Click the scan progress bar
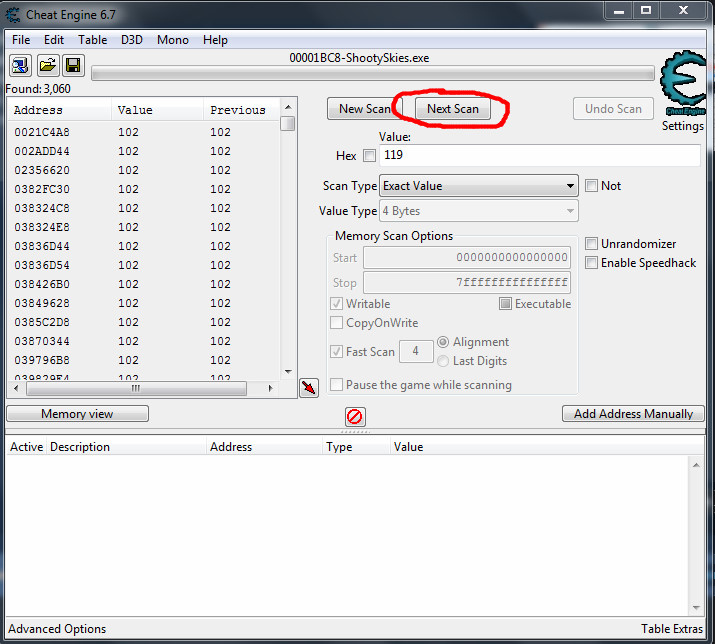 point(373,73)
